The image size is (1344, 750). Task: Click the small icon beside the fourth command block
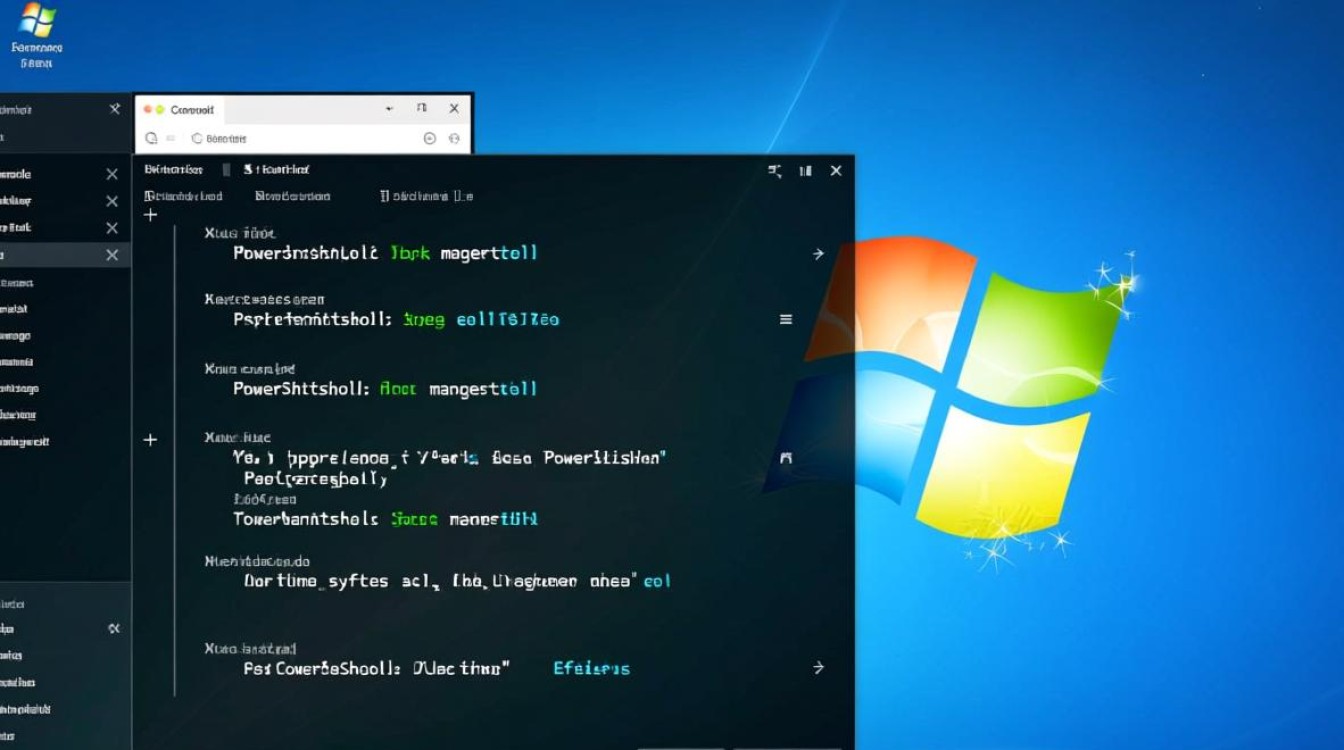pyautogui.click(x=785, y=457)
